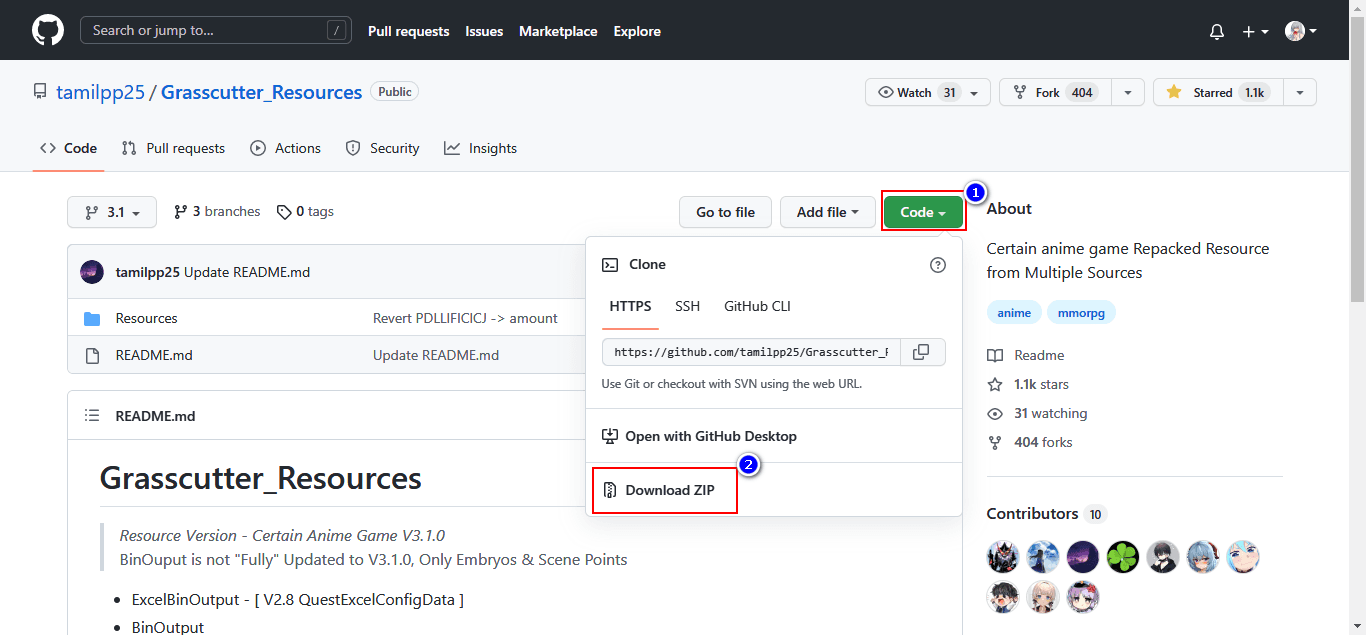Open the Add file dropdown
This screenshot has height=635, width=1366.
pyautogui.click(x=827, y=212)
